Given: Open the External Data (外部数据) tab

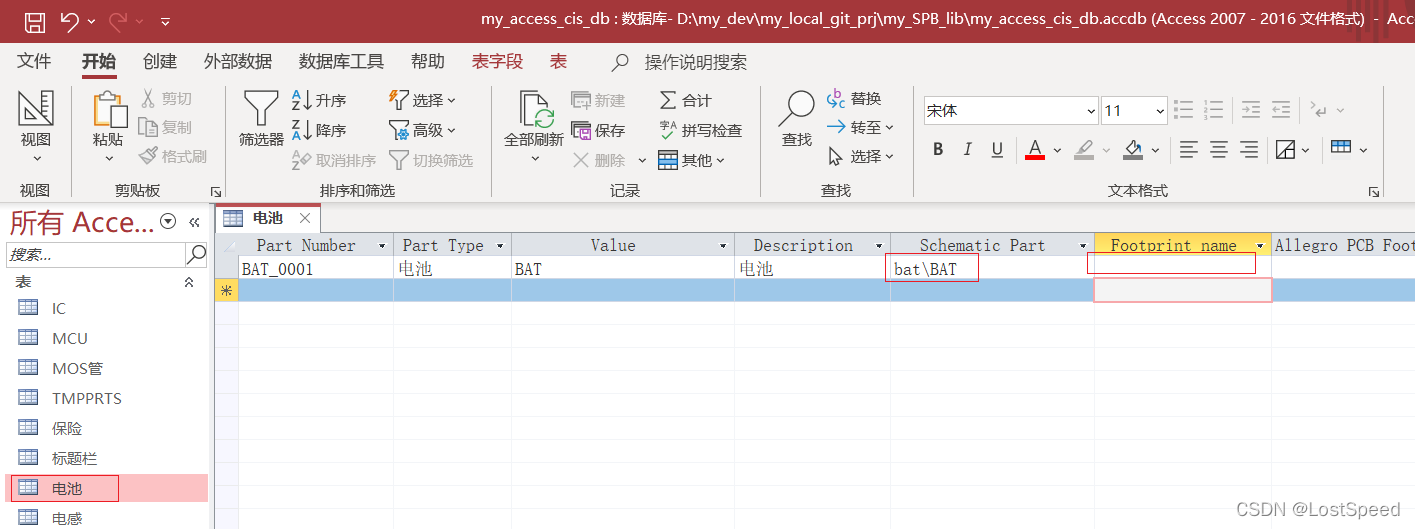Looking at the screenshot, I should [238, 62].
